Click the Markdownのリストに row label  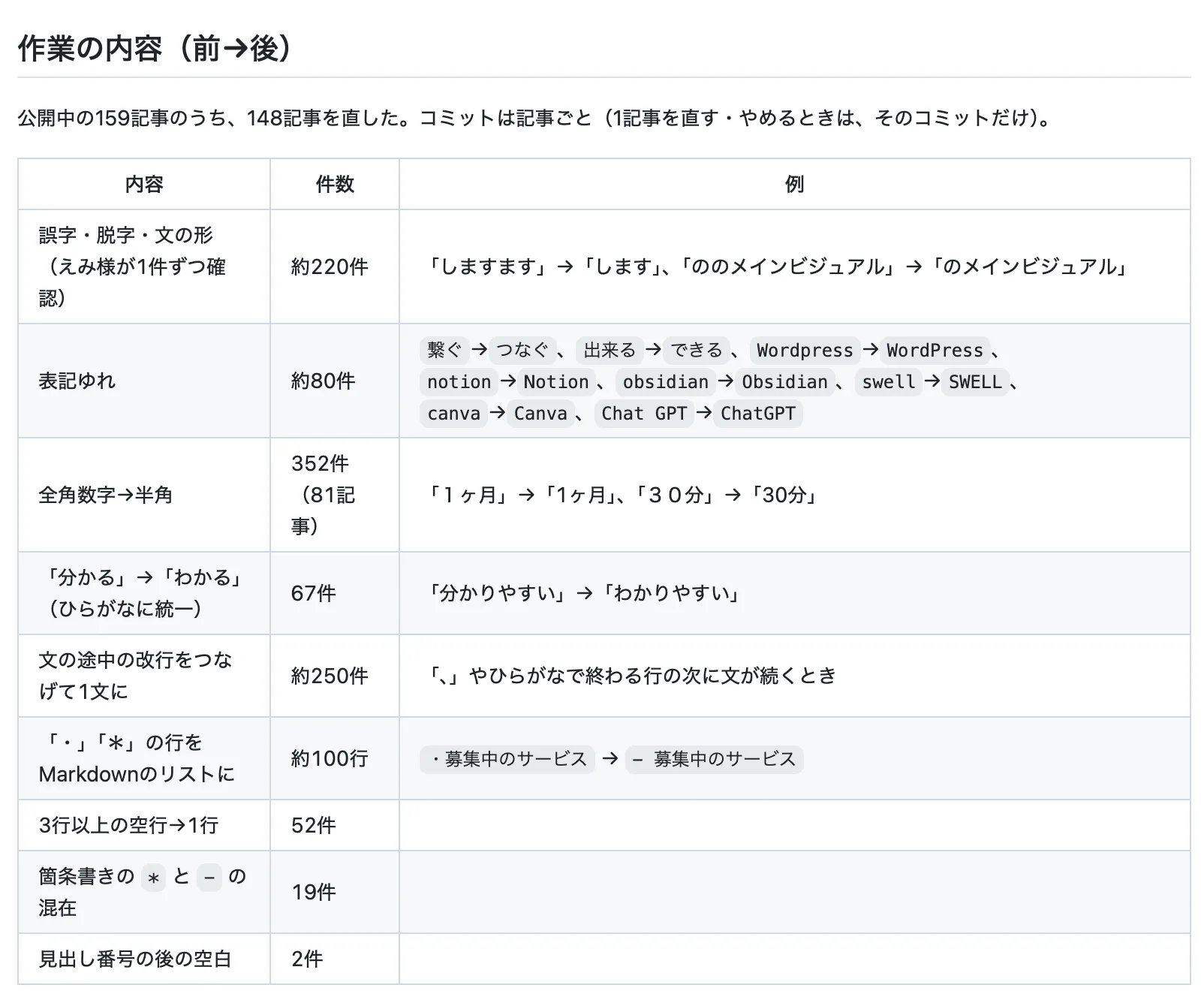[144, 758]
